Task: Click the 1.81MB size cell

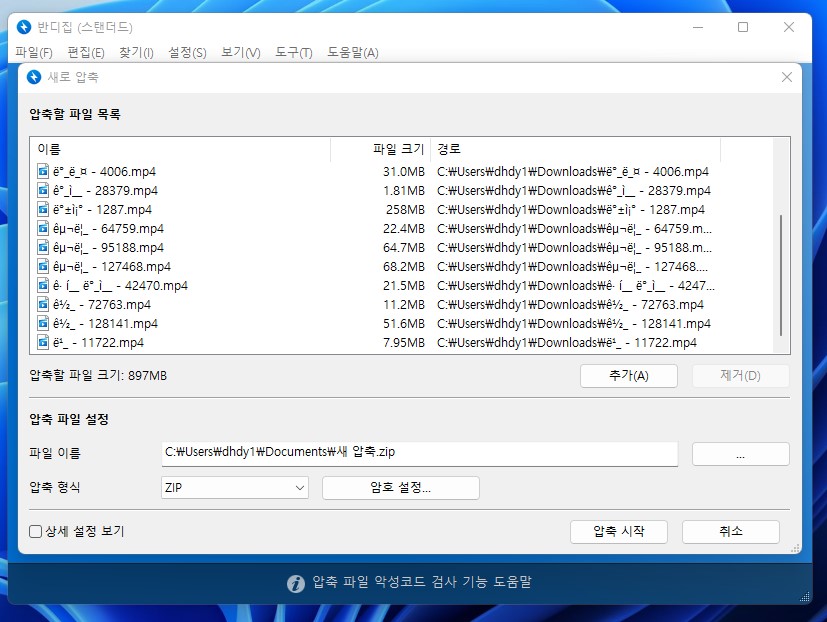Action: tap(403, 190)
